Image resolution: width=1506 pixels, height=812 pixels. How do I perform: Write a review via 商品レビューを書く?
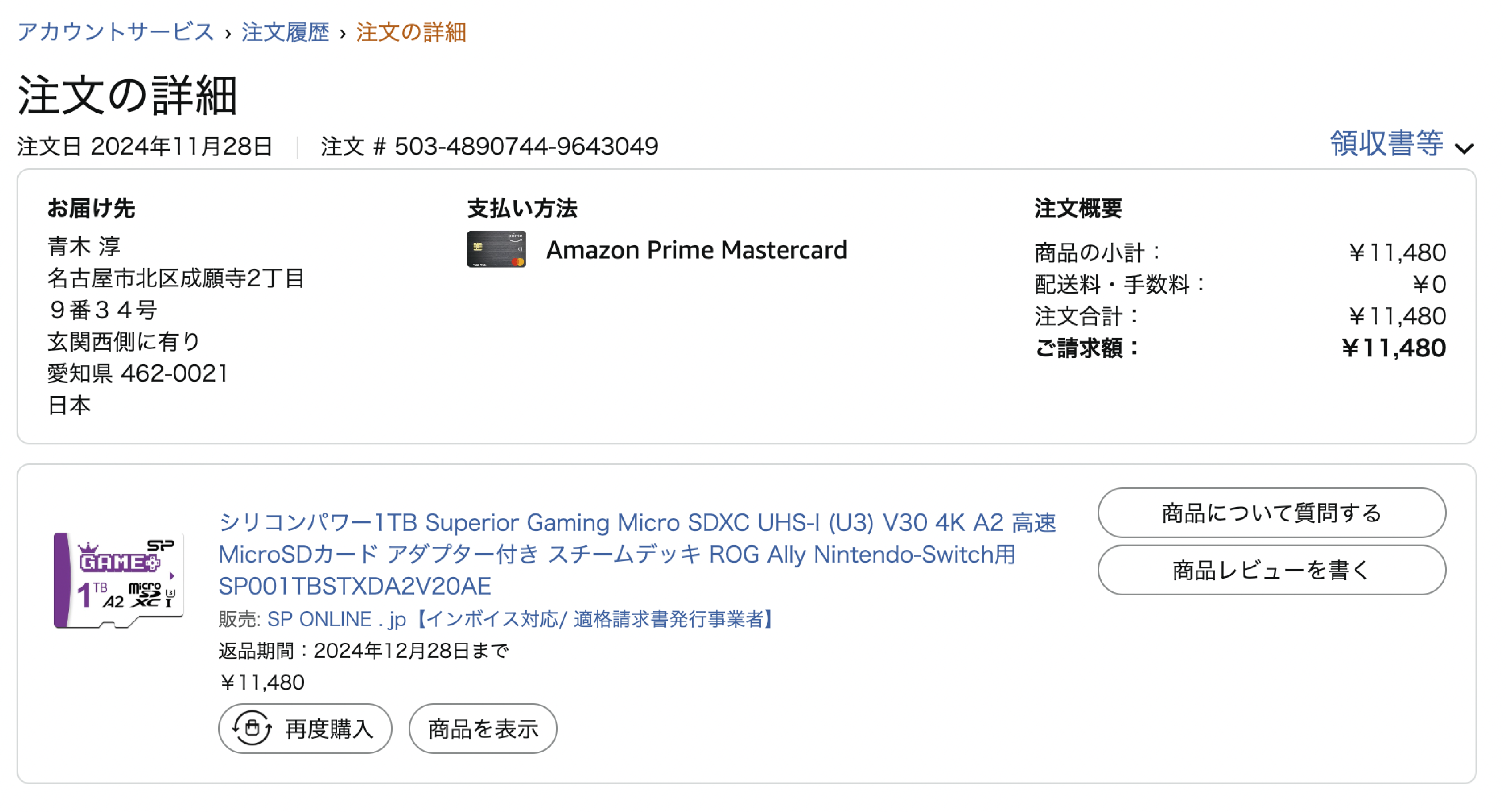(x=1271, y=570)
